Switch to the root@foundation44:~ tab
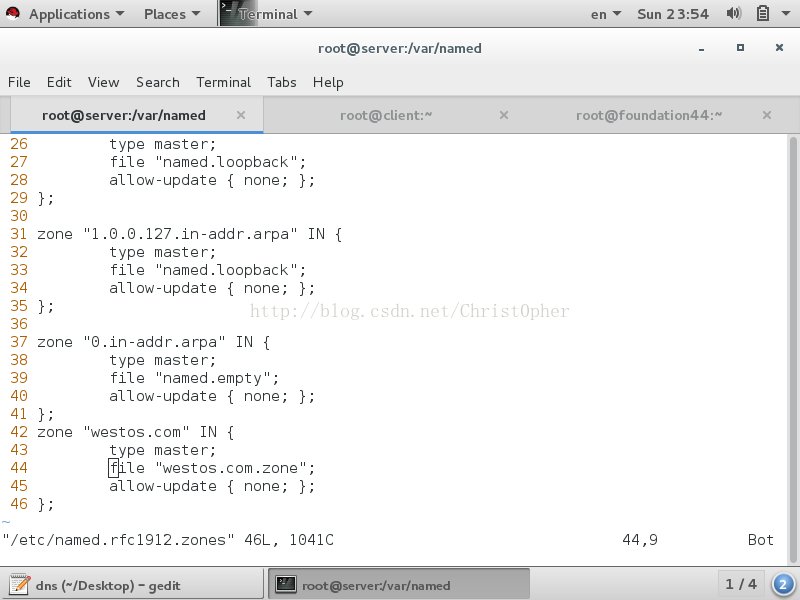 [649, 115]
